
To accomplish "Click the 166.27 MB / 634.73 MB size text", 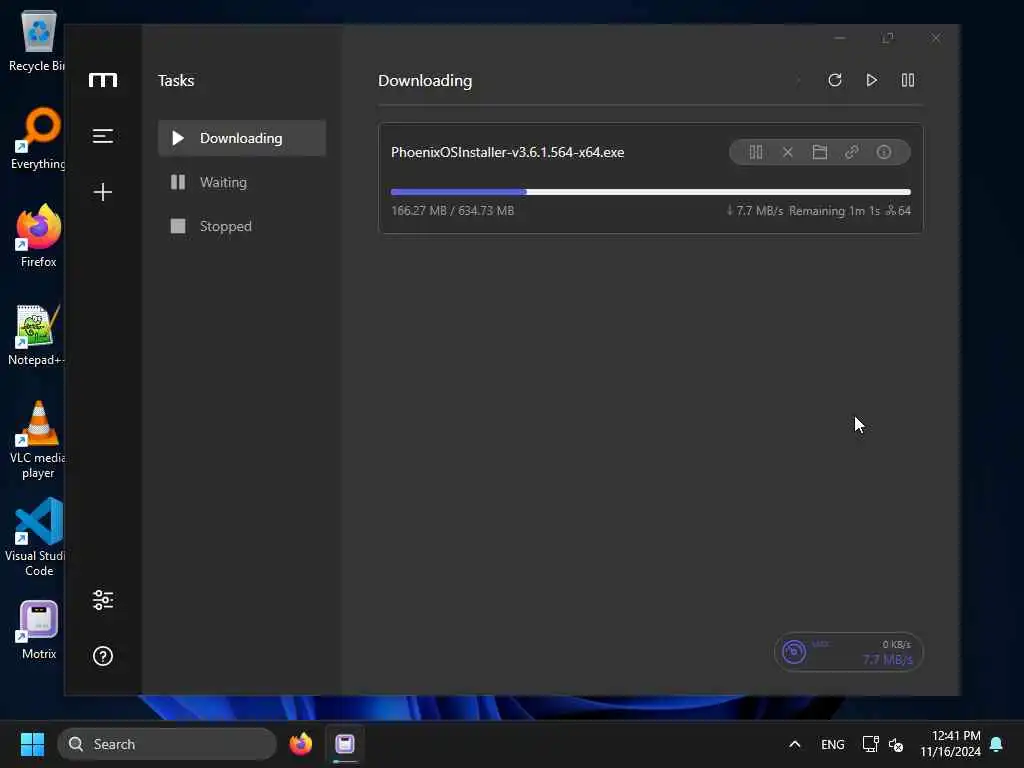I will coord(453,210).
